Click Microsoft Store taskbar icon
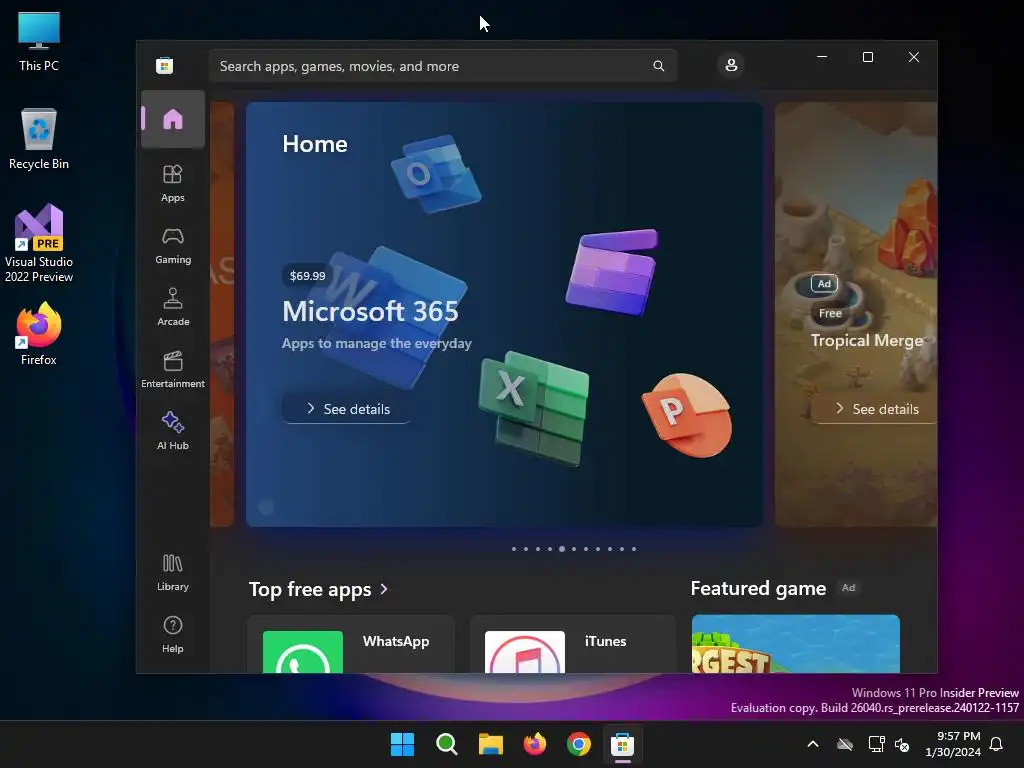1024x768 pixels. [x=622, y=744]
